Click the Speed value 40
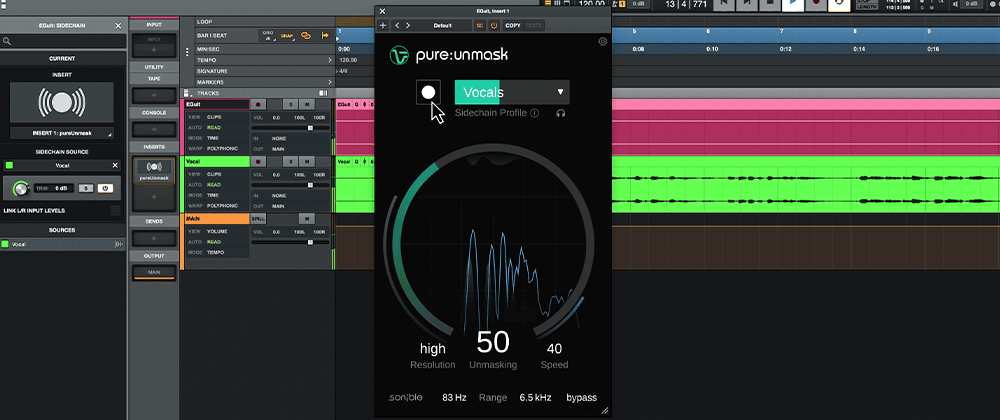The width and height of the screenshot is (1000, 420). 554,349
